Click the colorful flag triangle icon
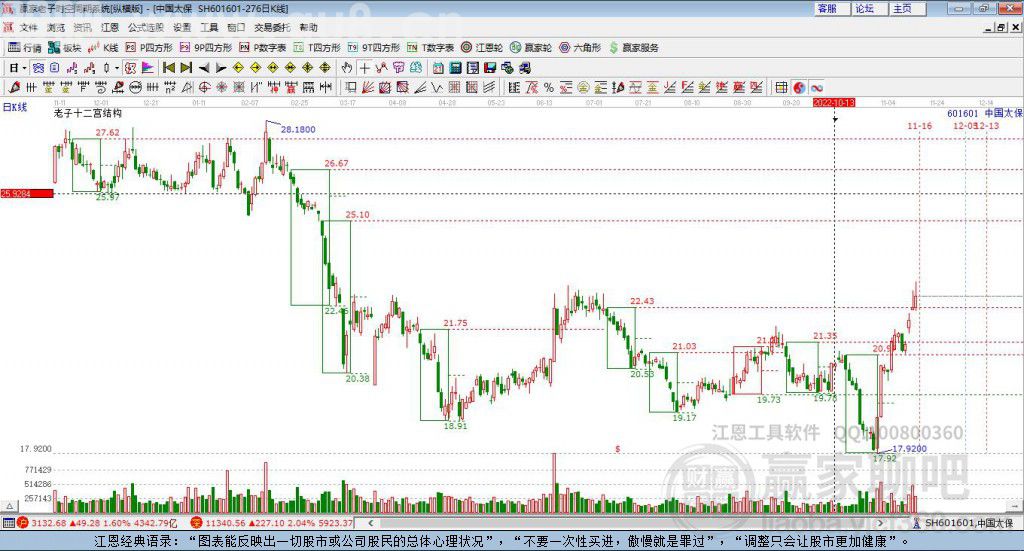This screenshot has height=551, width=1024. click(148, 68)
